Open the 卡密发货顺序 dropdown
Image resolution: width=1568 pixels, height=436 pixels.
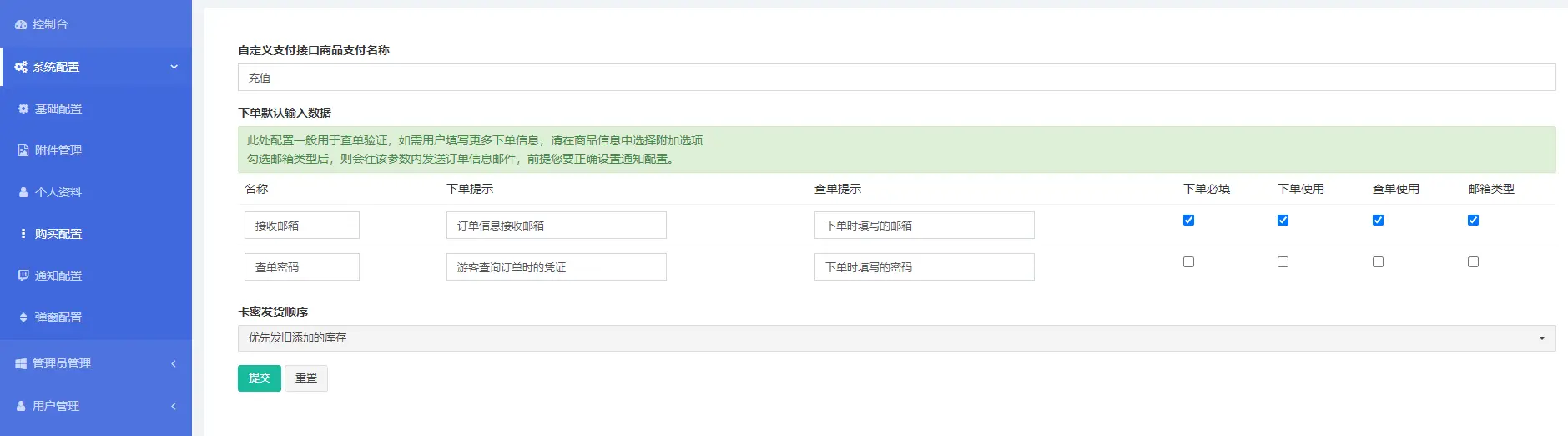point(896,338)
